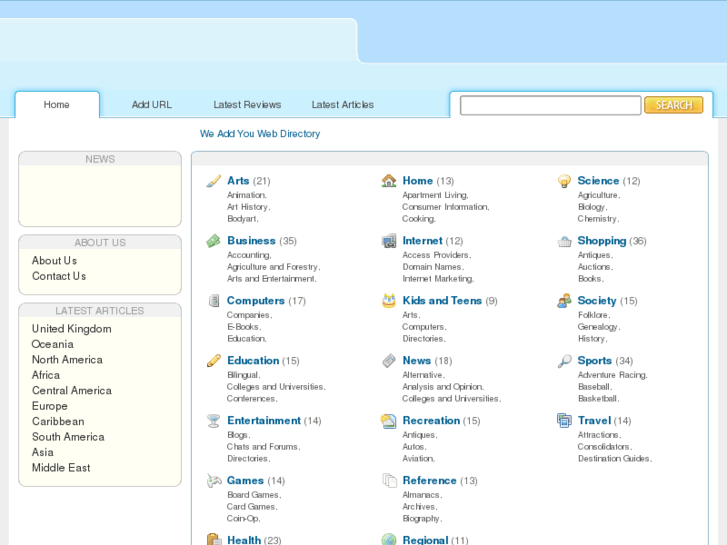The width and height of the screenshot is (727, 545).
Task: Open the Caribbean article link
Action: tap(58, 421)
